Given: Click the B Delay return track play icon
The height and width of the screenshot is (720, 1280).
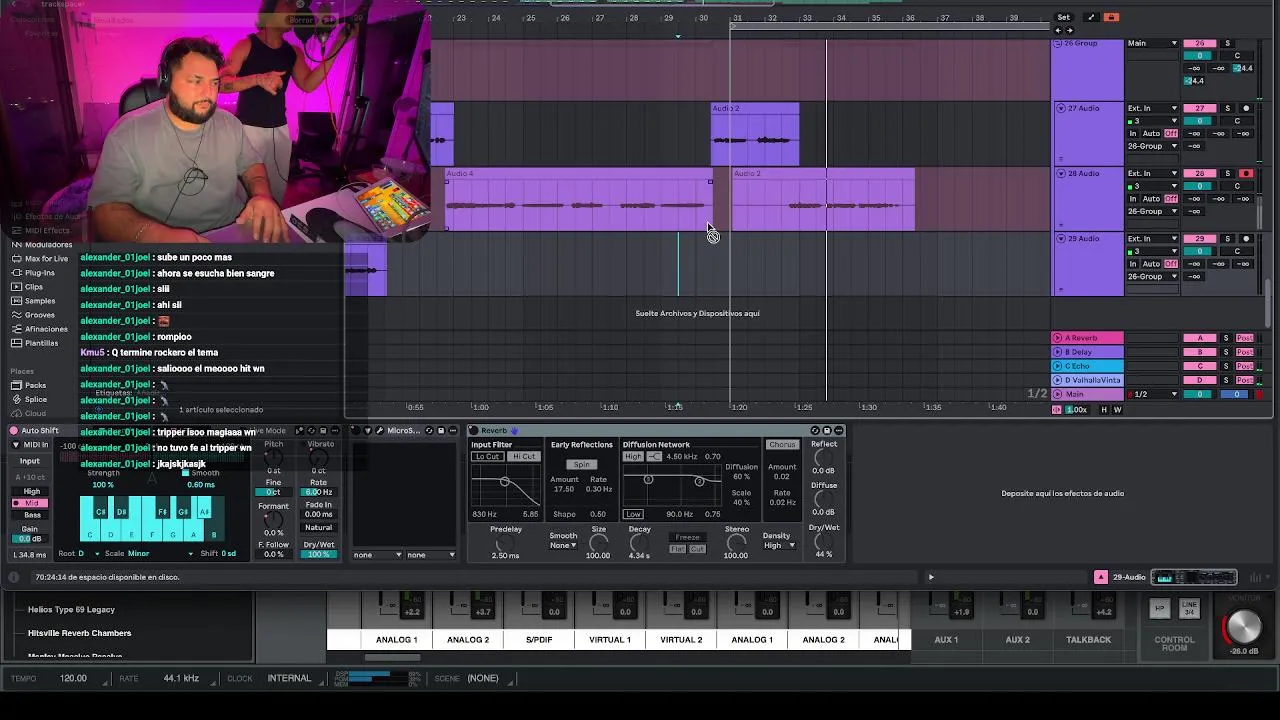Looking at the screenshot, I should (1057, 352).
